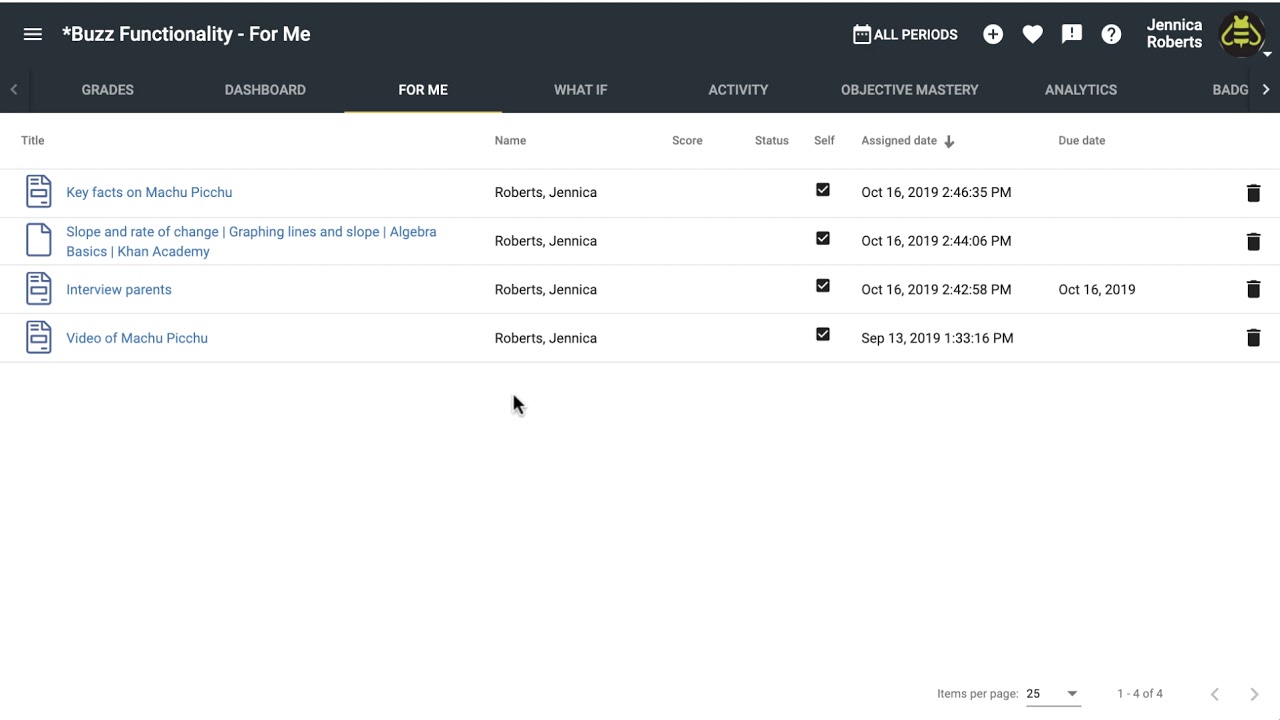The image size is (1280, 720).
Task: Click the All Periods calendar icon
Action: (x=862, y=34)
